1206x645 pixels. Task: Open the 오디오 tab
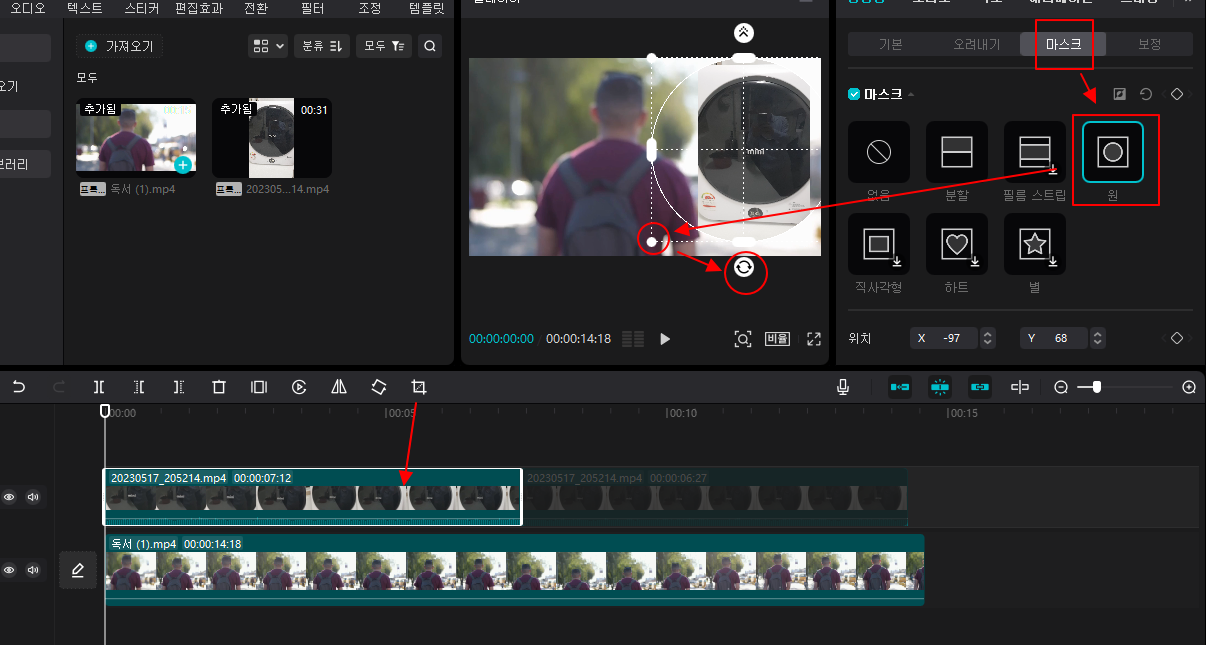coord(27,6)
